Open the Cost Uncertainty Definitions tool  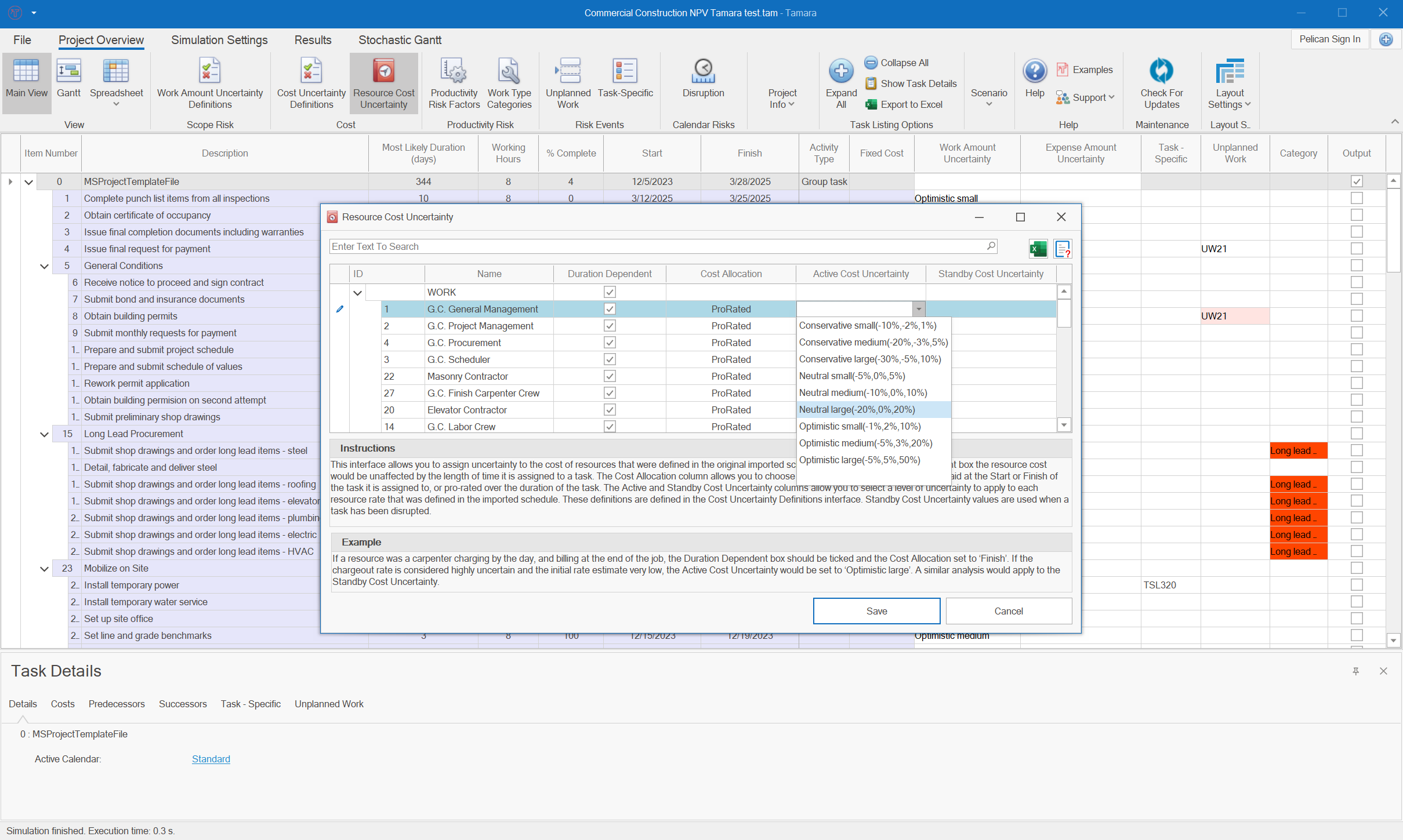[311, 83]
